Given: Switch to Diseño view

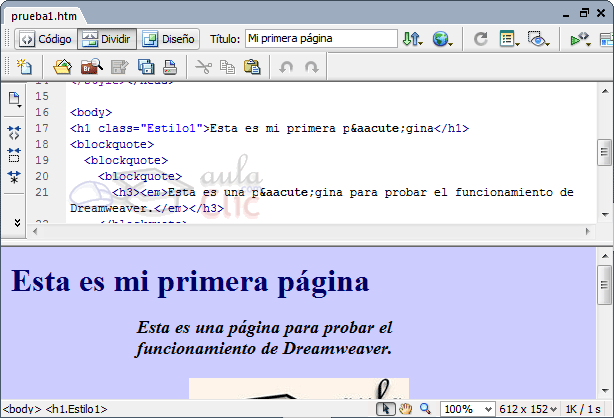Looking at the screenshot, I should (x=167, y=40).
